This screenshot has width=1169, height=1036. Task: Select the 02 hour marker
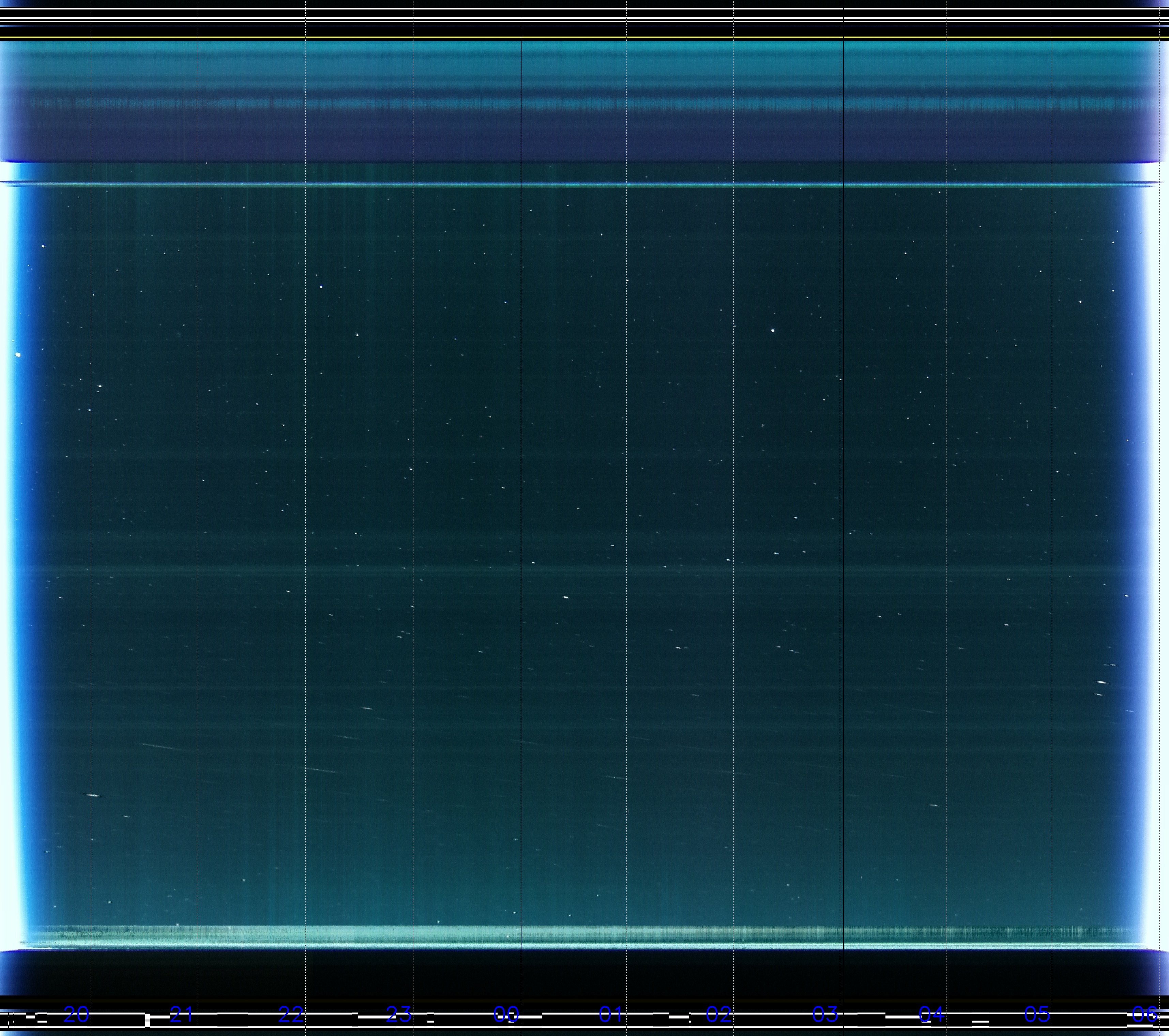pyautogui.click(x=718, y=1014)
